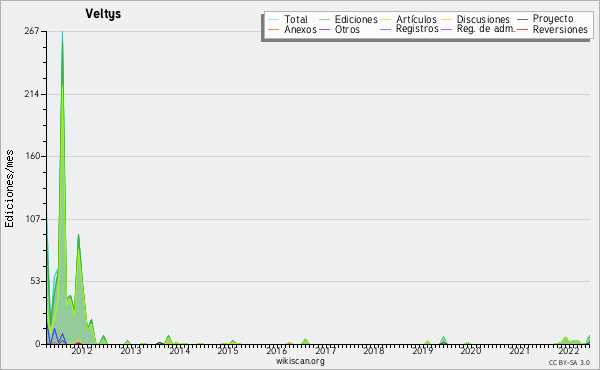Click the 2016 x-axis label
Screen dimensions: 600x370
[277, 351]
